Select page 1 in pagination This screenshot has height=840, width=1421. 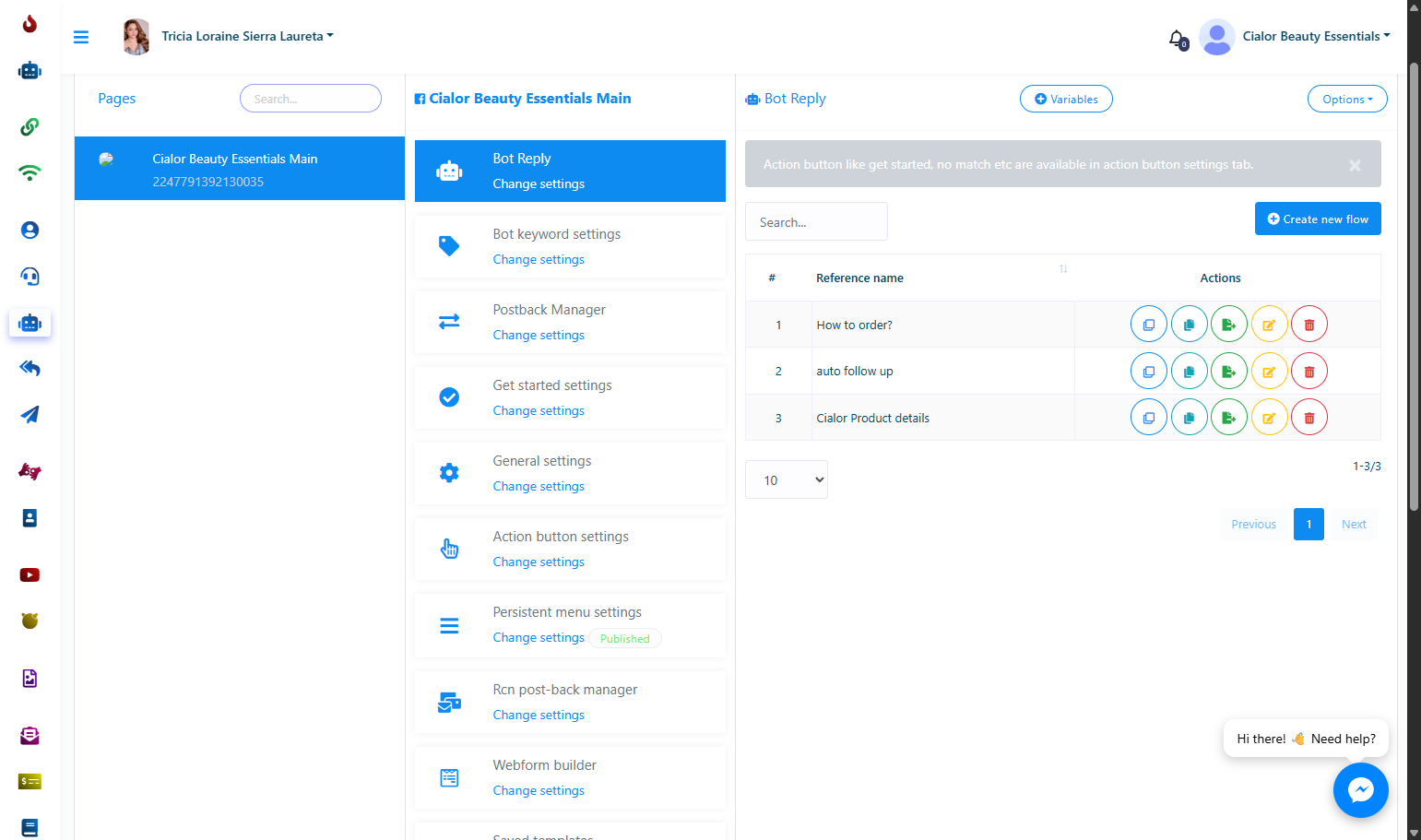pos(1309,524)
